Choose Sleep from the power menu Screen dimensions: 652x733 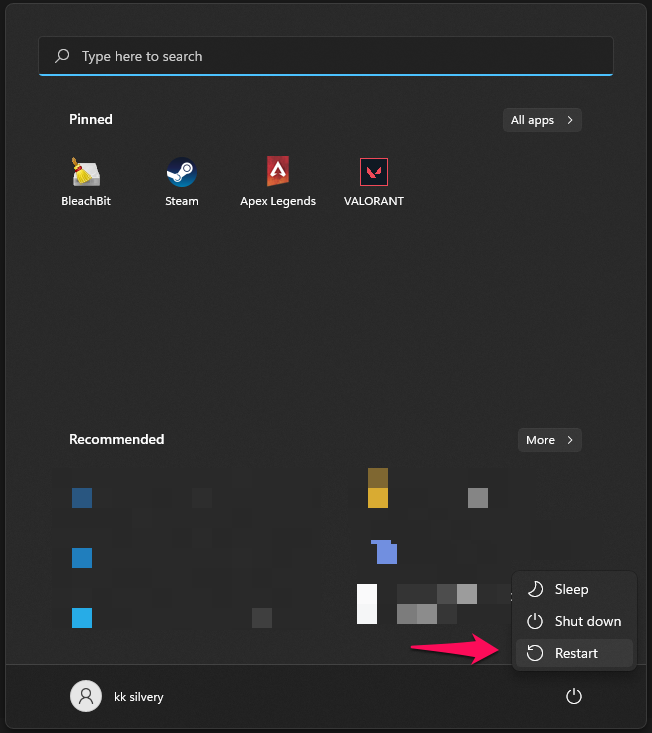pos(574,589)
